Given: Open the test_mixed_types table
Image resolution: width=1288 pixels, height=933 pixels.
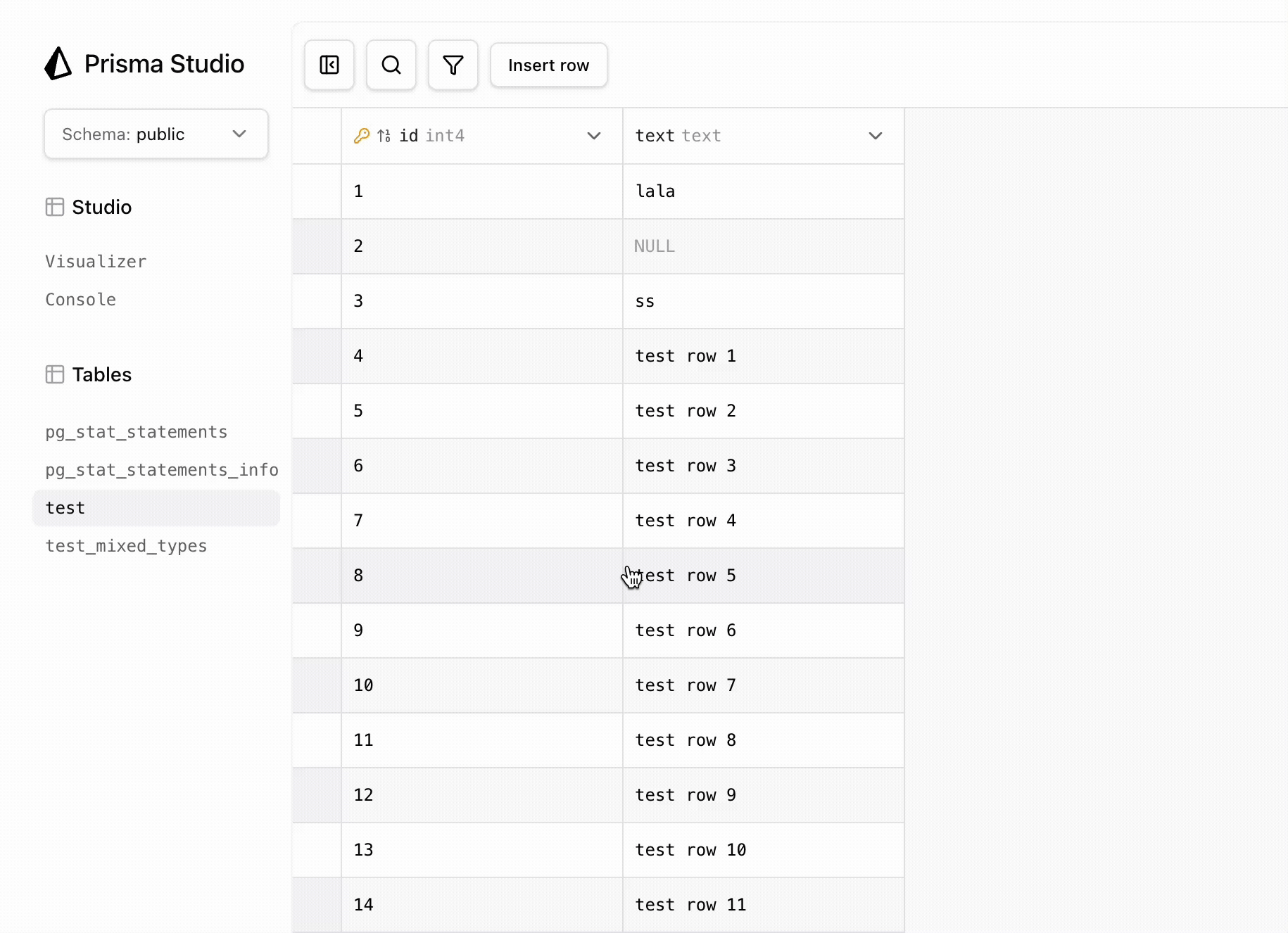Looking at the screenshot, I should tap(126, 545).
